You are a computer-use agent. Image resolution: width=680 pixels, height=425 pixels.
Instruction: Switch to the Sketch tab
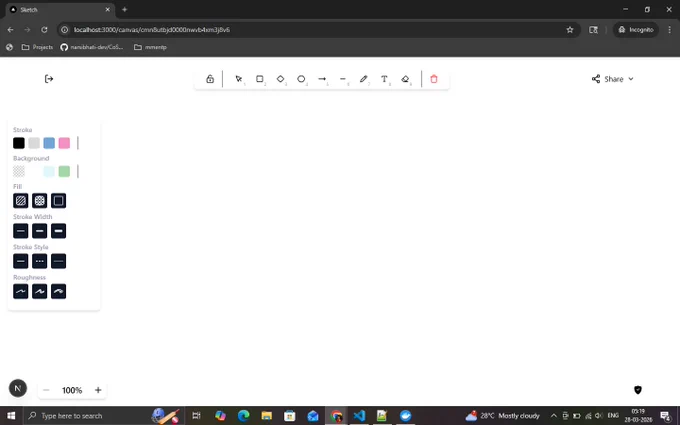tap(60, 10)
